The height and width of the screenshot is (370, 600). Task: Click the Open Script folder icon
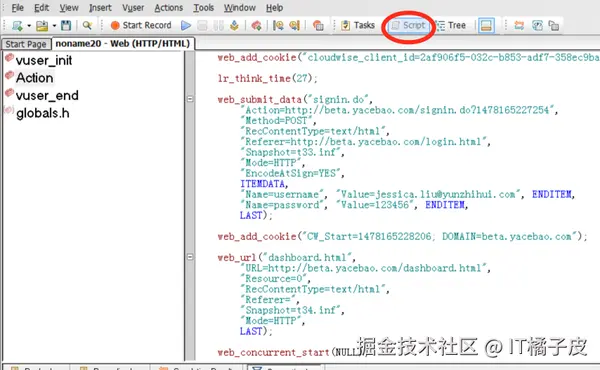coord(42,26)
